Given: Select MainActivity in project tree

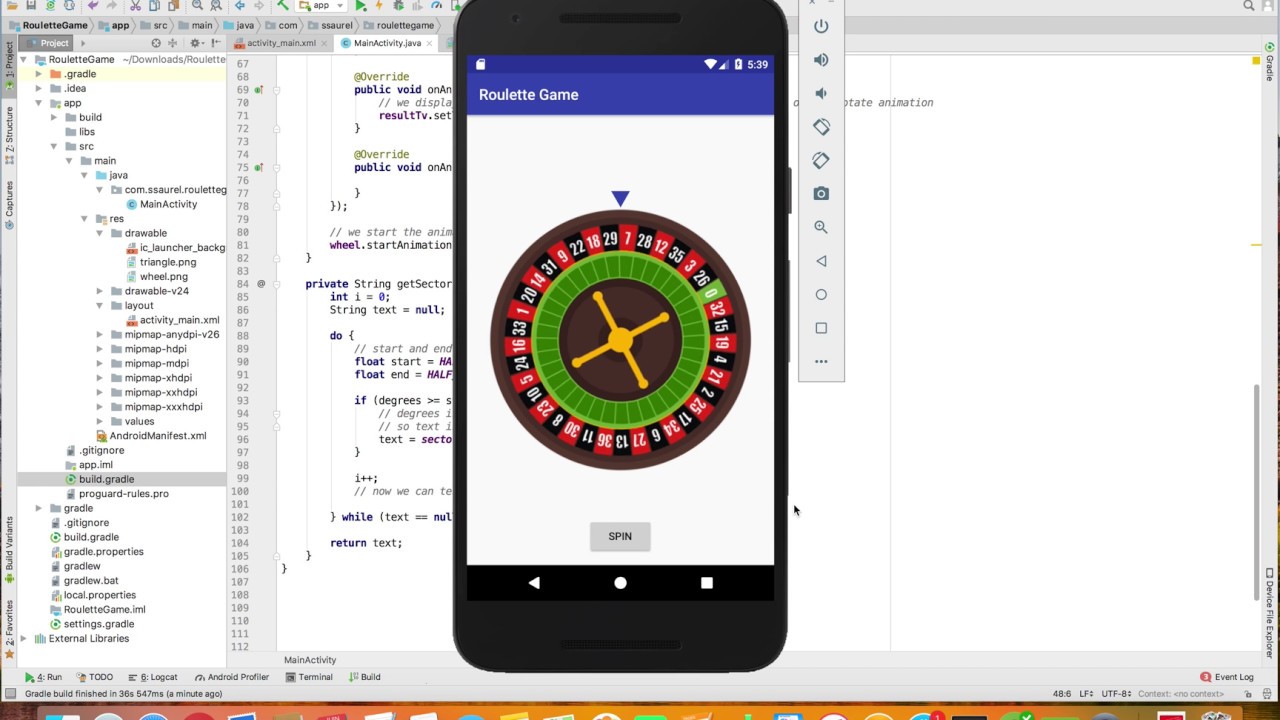Looking at the screenshot, I should (x=161, y=204).
